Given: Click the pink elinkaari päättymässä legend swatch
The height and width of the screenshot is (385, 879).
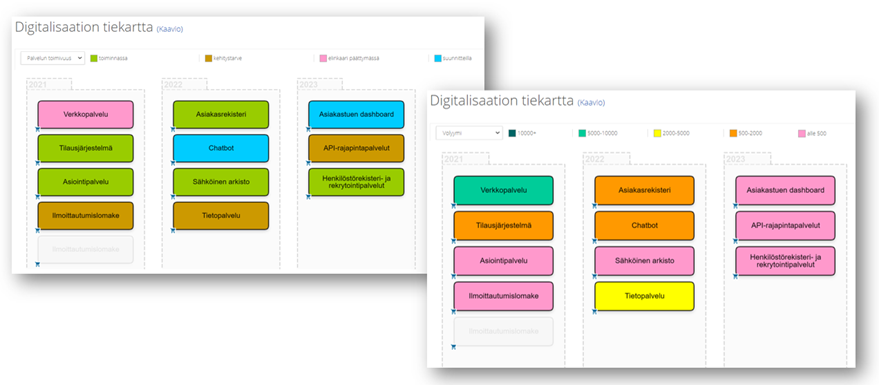Looking at the screenshot, I should (323, 58).
